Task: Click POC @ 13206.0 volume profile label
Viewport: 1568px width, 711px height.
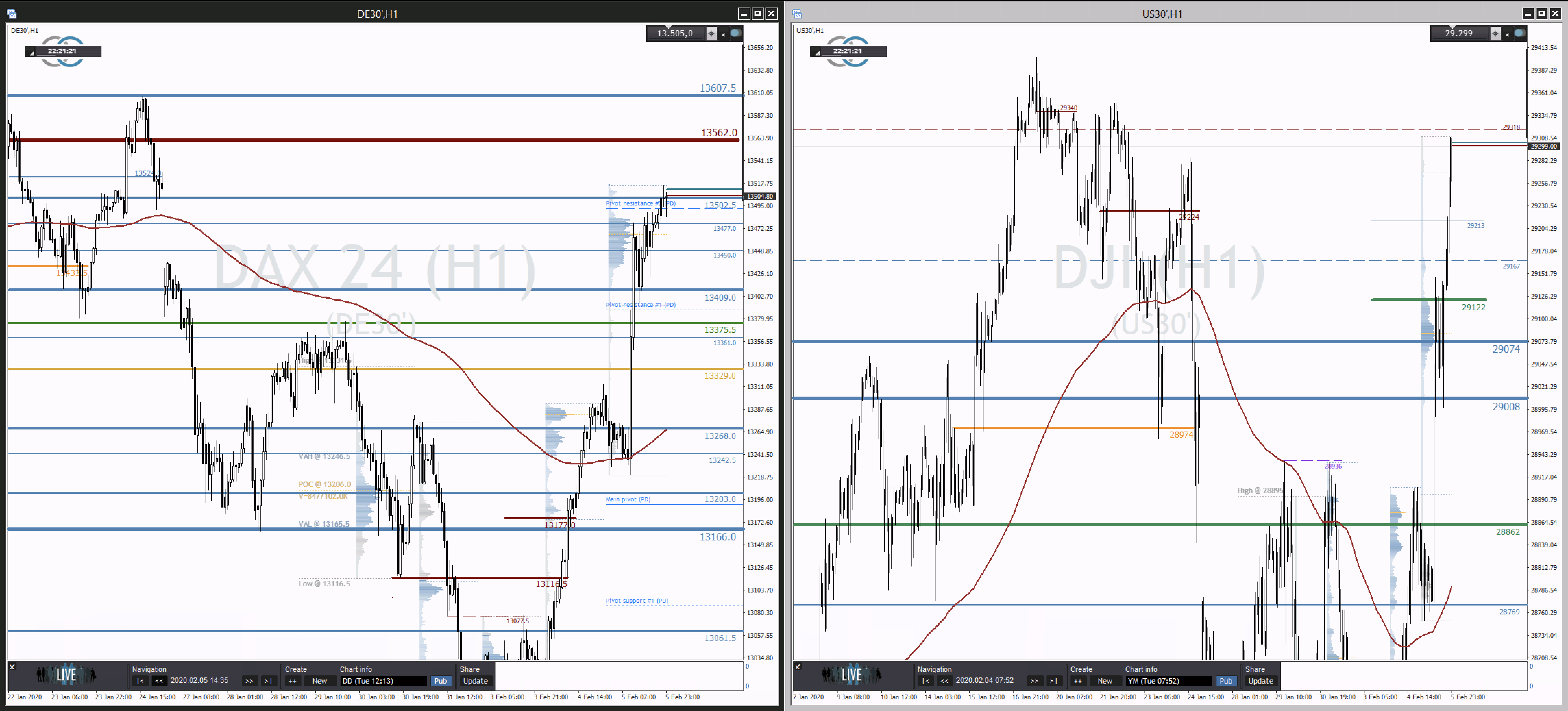Action: [324, 484]
